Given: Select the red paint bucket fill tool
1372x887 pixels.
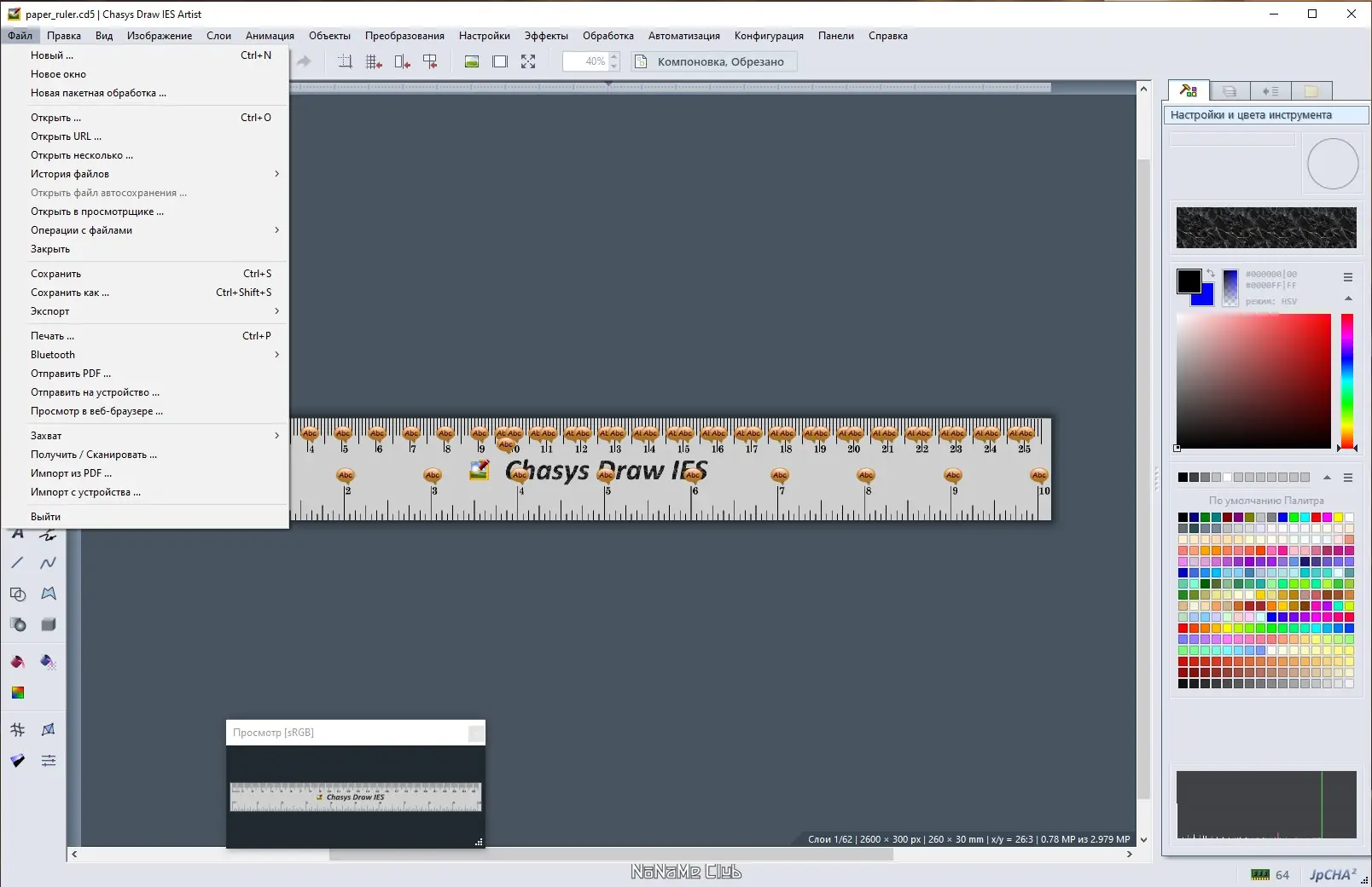Looking at the screenshot, I should point(18,662).
